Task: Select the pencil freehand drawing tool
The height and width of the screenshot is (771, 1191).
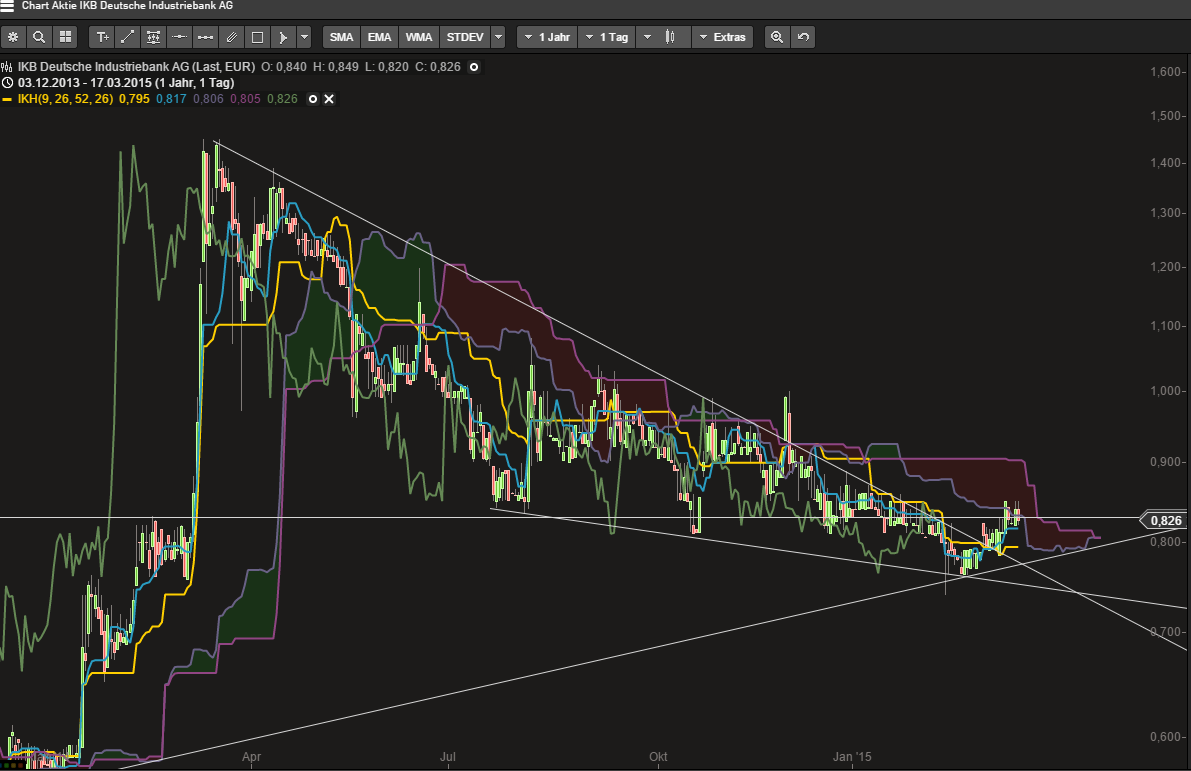Action: [231, 37]
